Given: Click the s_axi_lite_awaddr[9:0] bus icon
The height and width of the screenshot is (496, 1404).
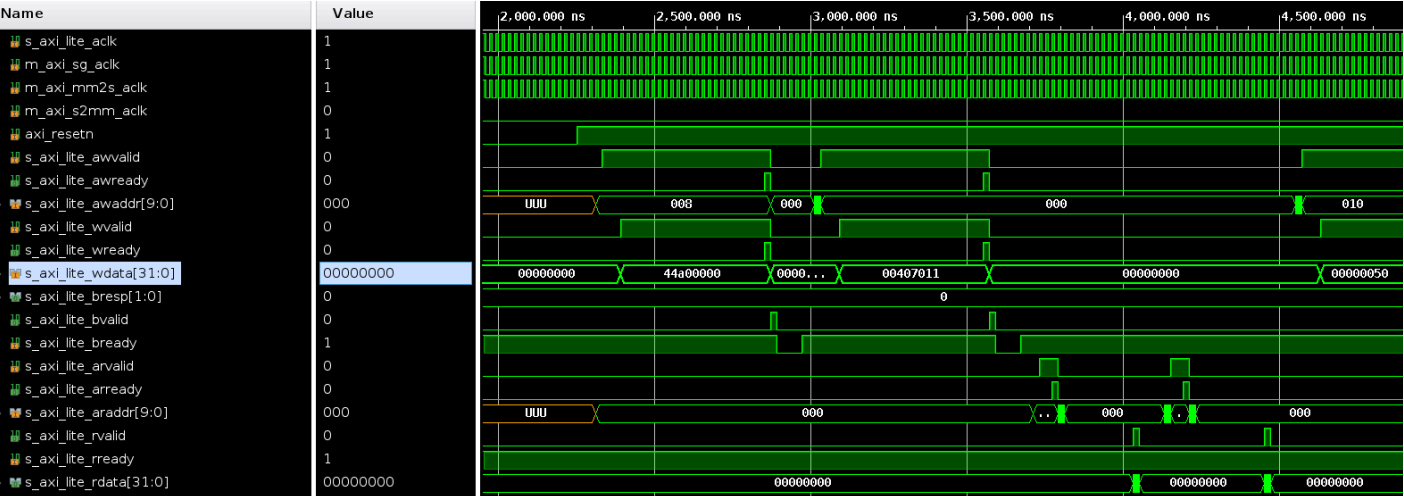Looking at the screenshot, I should tap(15, 204).
